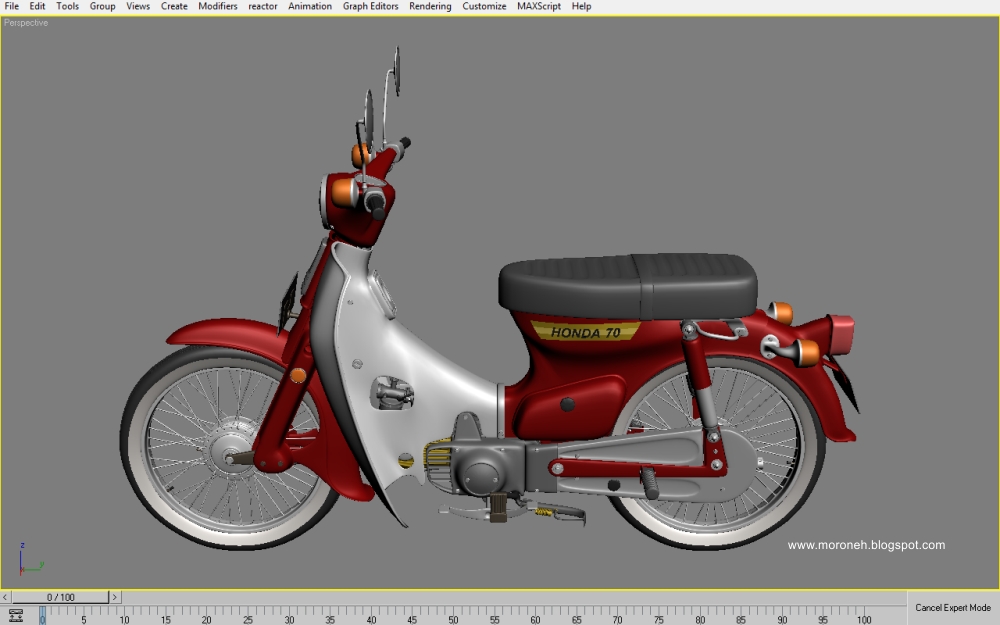Open the Views menu
This screenshot has width=1000, height=625.
click(x=138, y=6)
